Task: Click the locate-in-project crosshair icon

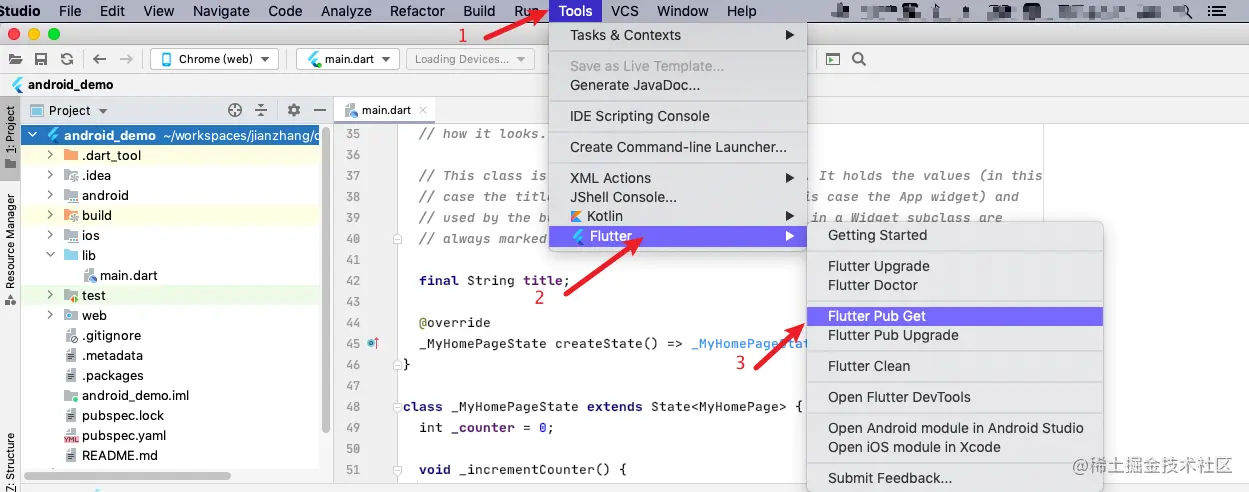Action: tap(235, 110)
